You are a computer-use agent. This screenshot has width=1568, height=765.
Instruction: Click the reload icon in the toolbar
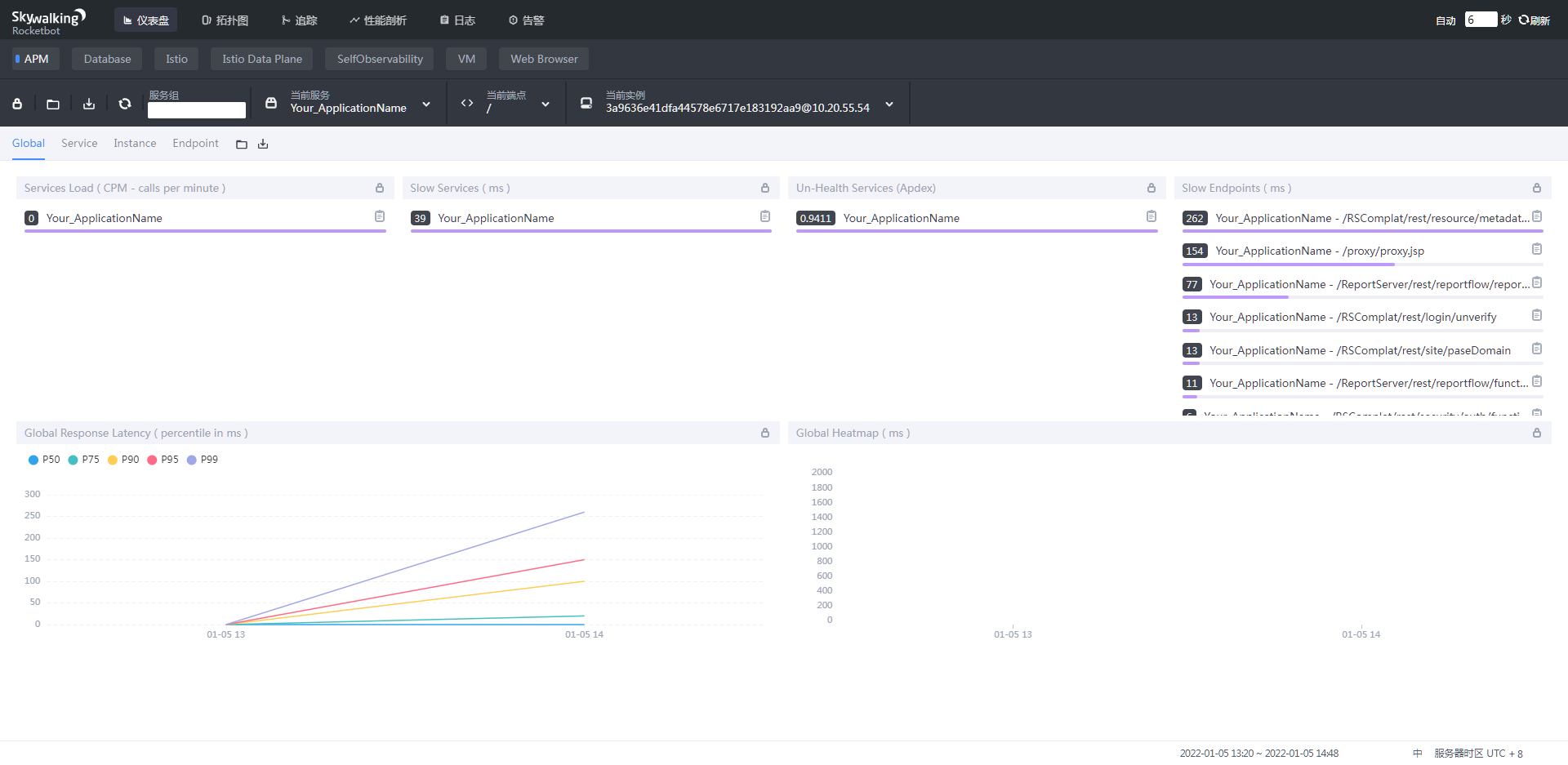coord(125,104)
